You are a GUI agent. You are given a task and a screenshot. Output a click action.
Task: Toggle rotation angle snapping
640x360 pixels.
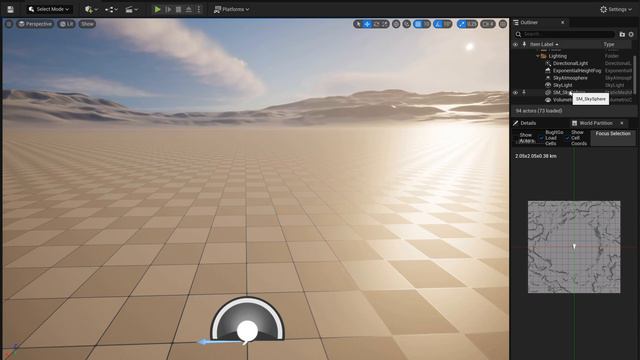(x=438, y=24)
